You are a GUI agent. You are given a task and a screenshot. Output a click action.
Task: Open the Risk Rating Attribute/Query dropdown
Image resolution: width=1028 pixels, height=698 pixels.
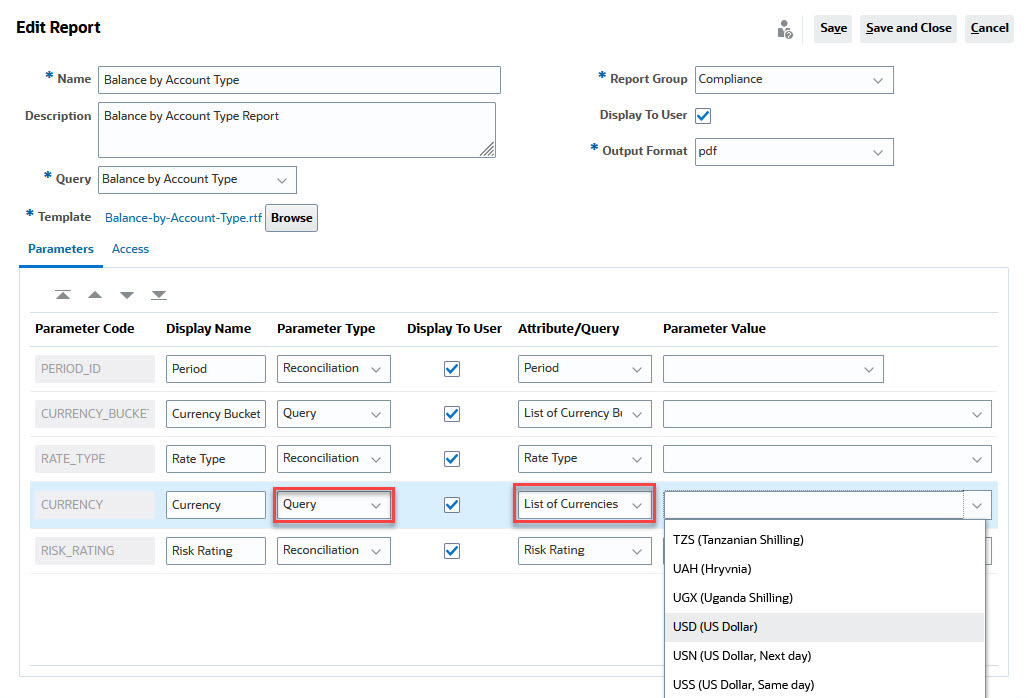[x=585, y=551]
